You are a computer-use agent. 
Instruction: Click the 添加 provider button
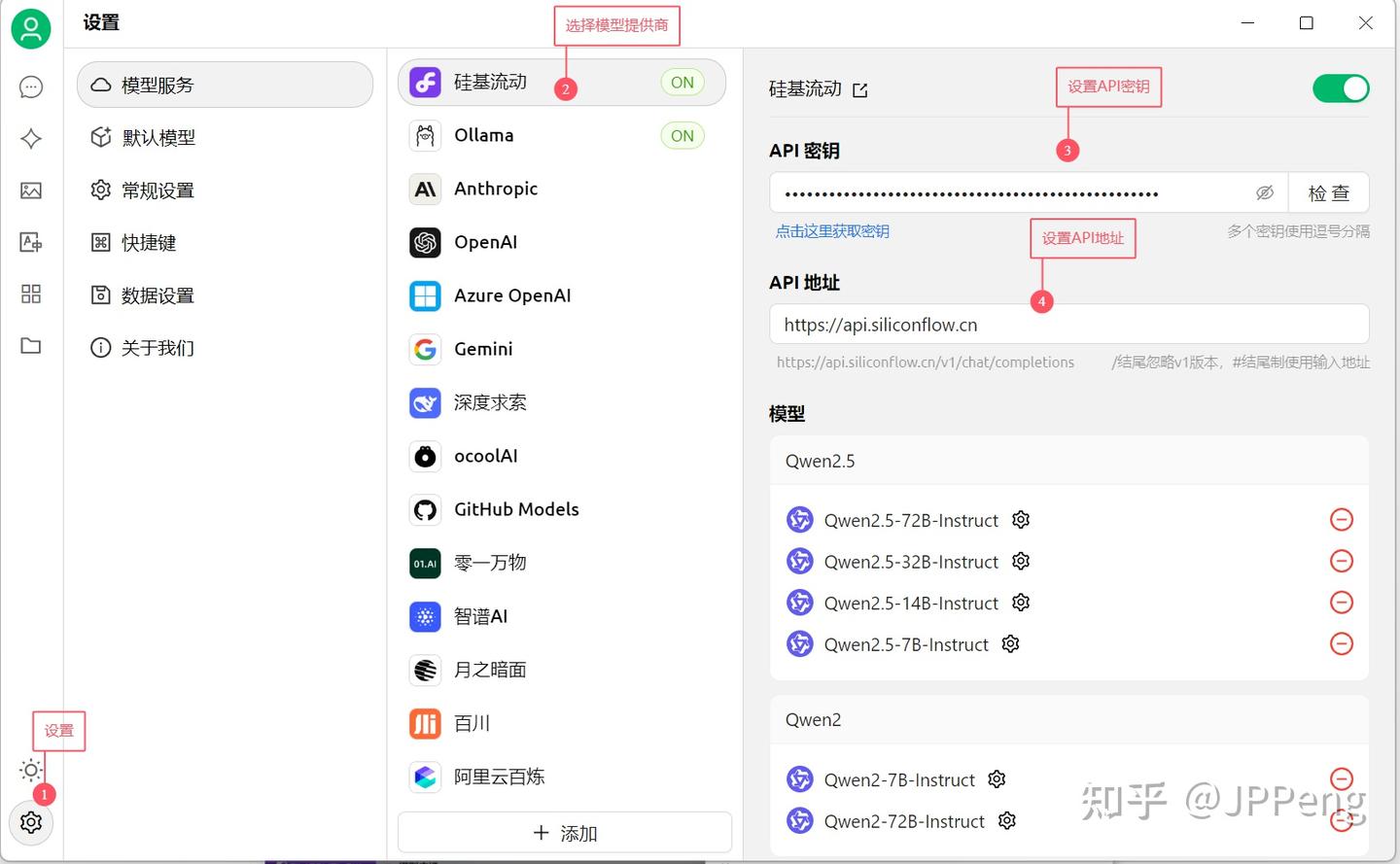[565, 833]
